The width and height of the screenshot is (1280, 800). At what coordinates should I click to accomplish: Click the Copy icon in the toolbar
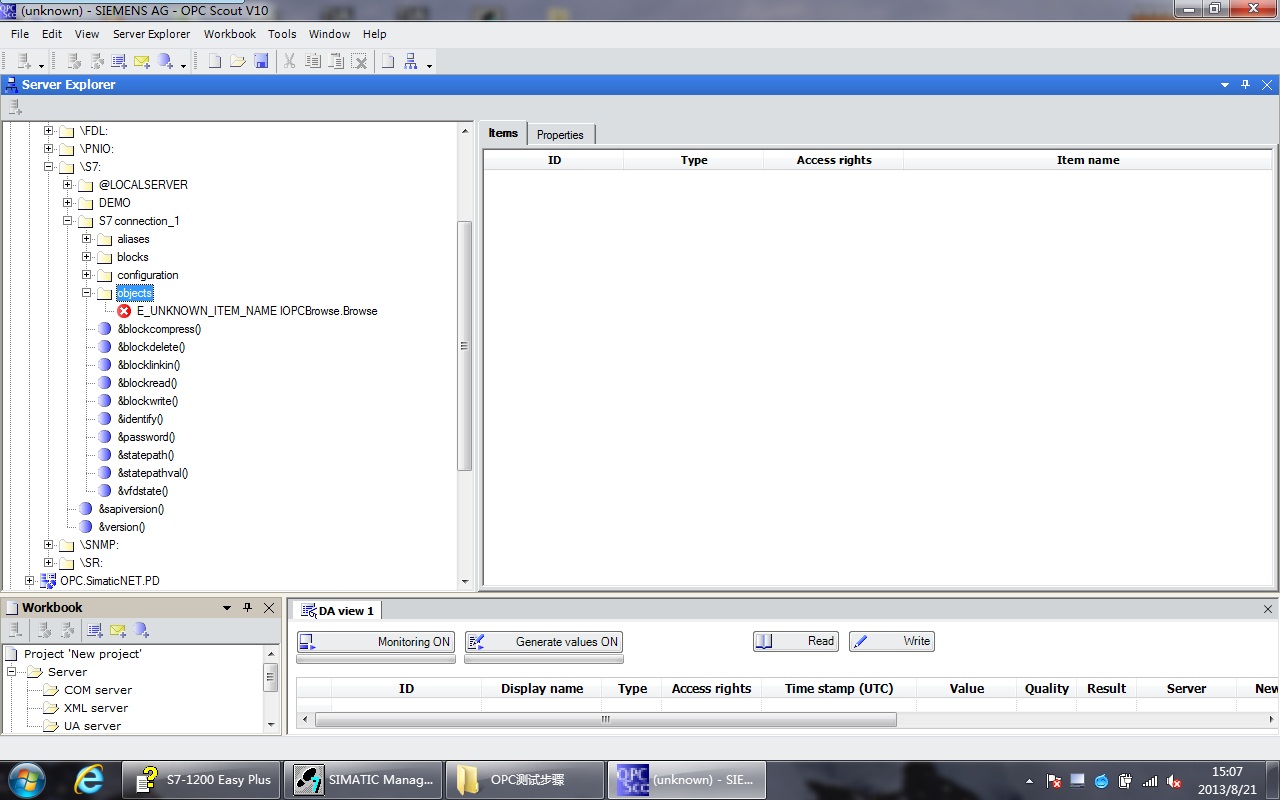pos(313,62)
